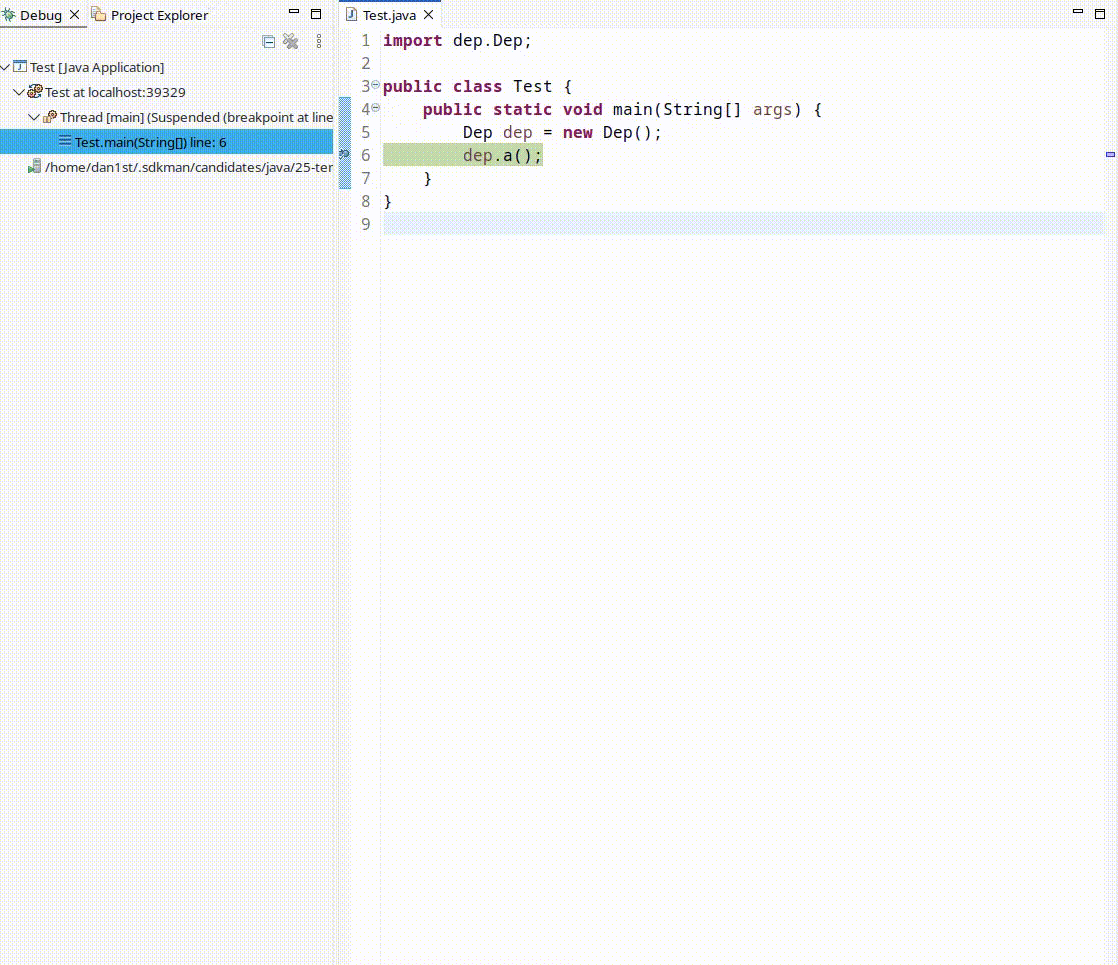Click the 'new Dep();' code text
The image size is (1118, 965).
pyautogui.click(x=612, y=132)
